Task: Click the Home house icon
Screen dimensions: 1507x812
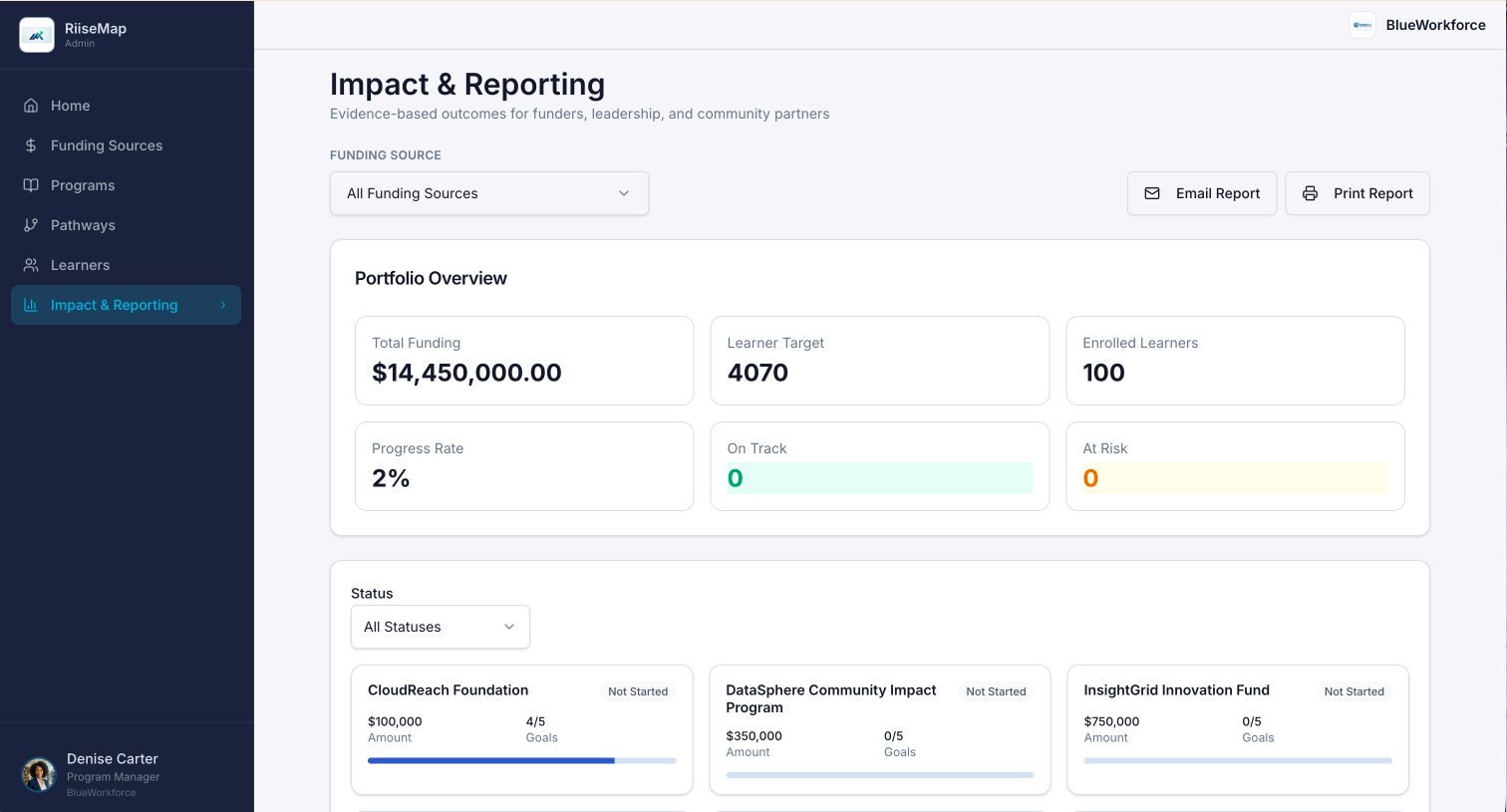Action: (x=31, y=106)
